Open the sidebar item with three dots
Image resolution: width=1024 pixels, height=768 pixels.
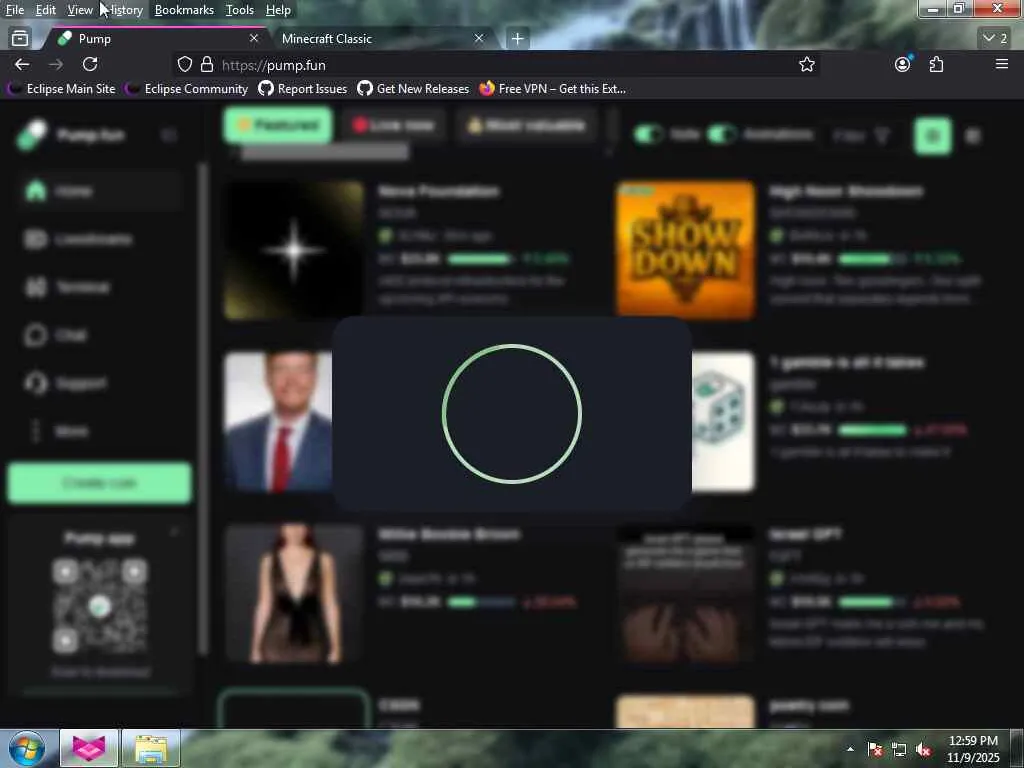[x=99, y=431]
